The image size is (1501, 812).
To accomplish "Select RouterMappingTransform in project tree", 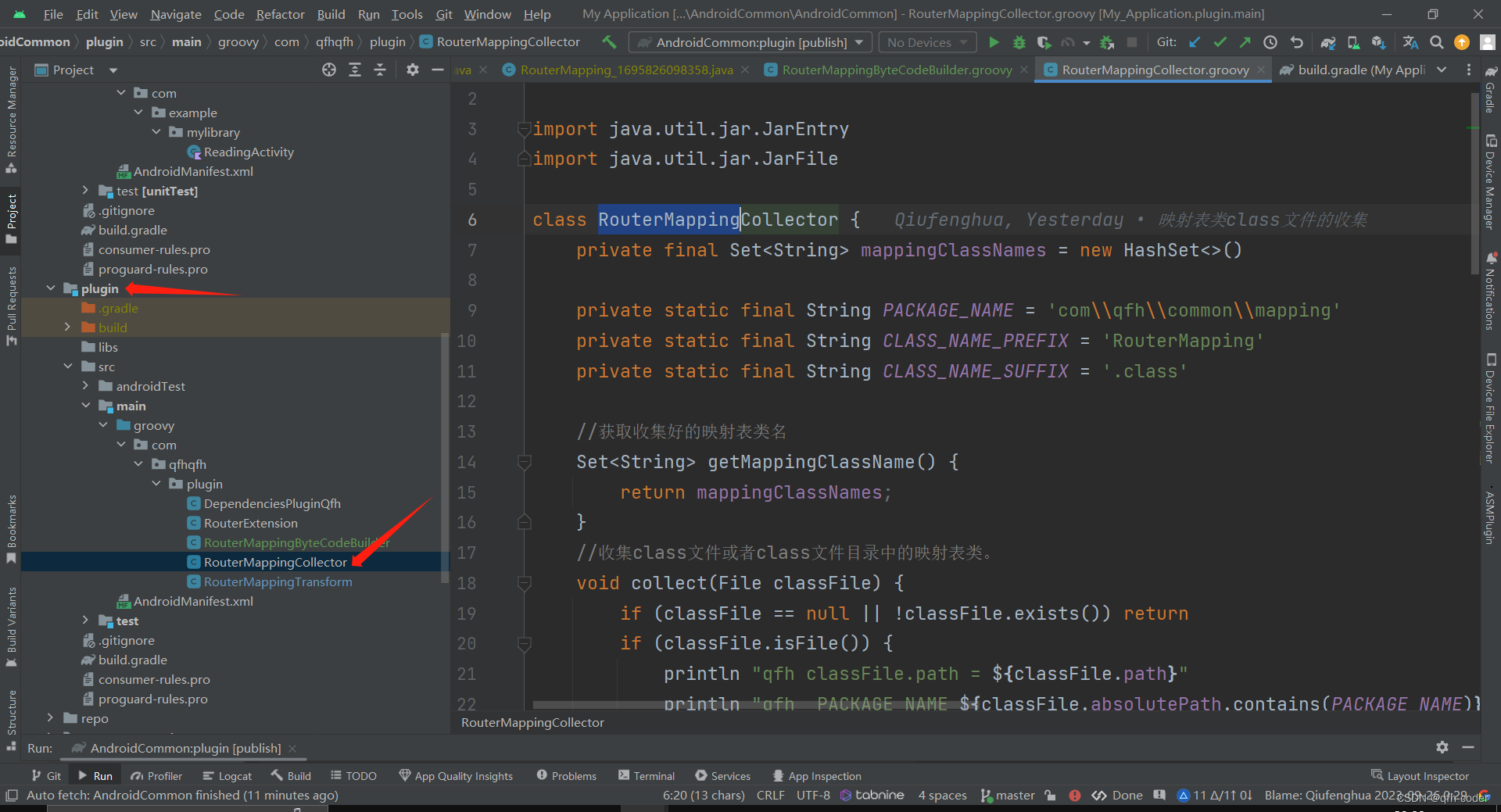I will click(278, 581).
